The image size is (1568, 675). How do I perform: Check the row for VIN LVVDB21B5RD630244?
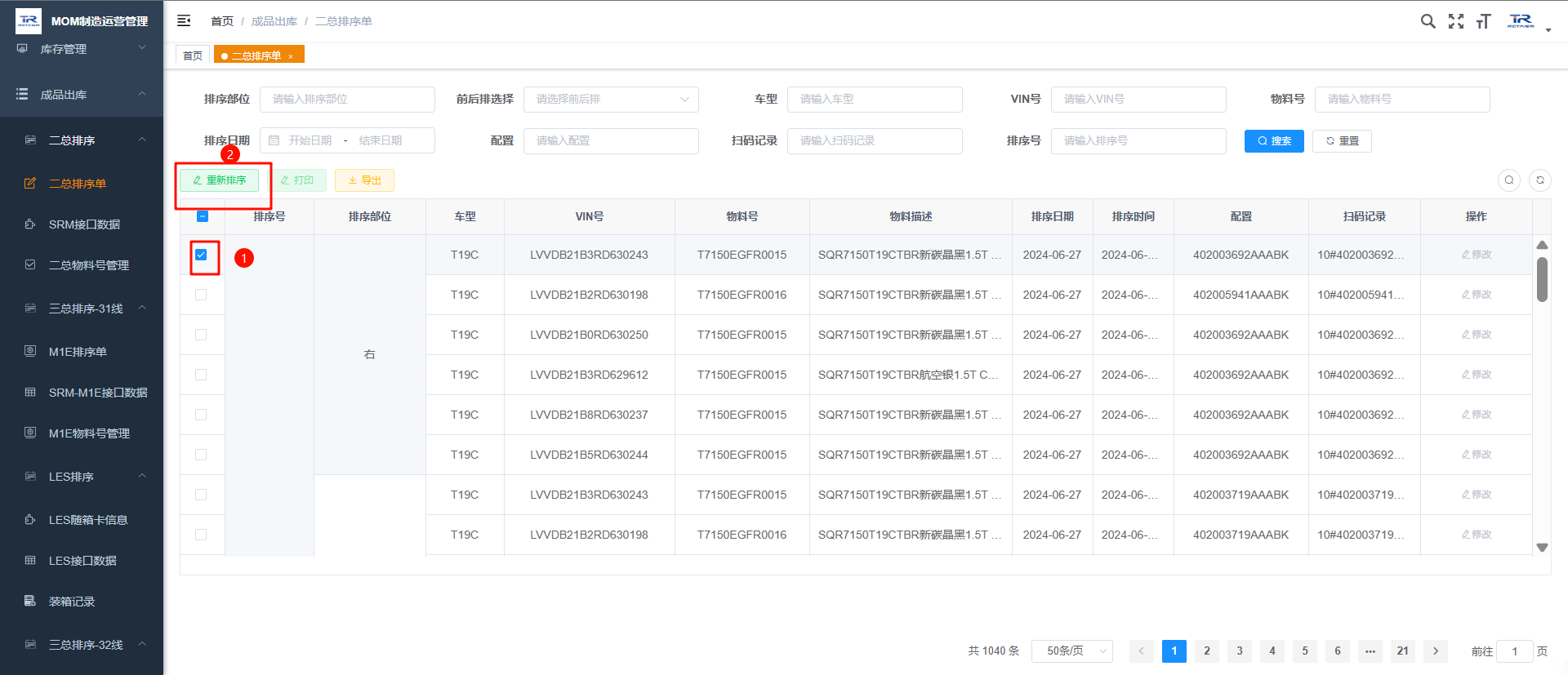(x=201, y=455)
